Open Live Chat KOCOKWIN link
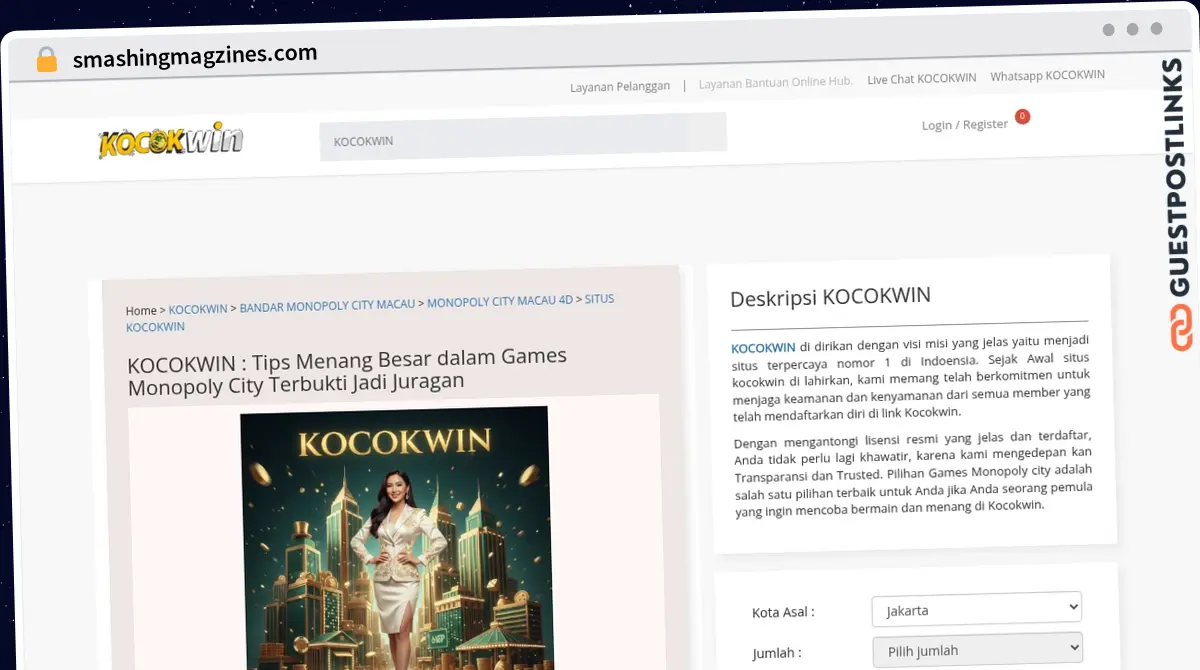The height and width of the screenshot is (670, 1200). 922,78
